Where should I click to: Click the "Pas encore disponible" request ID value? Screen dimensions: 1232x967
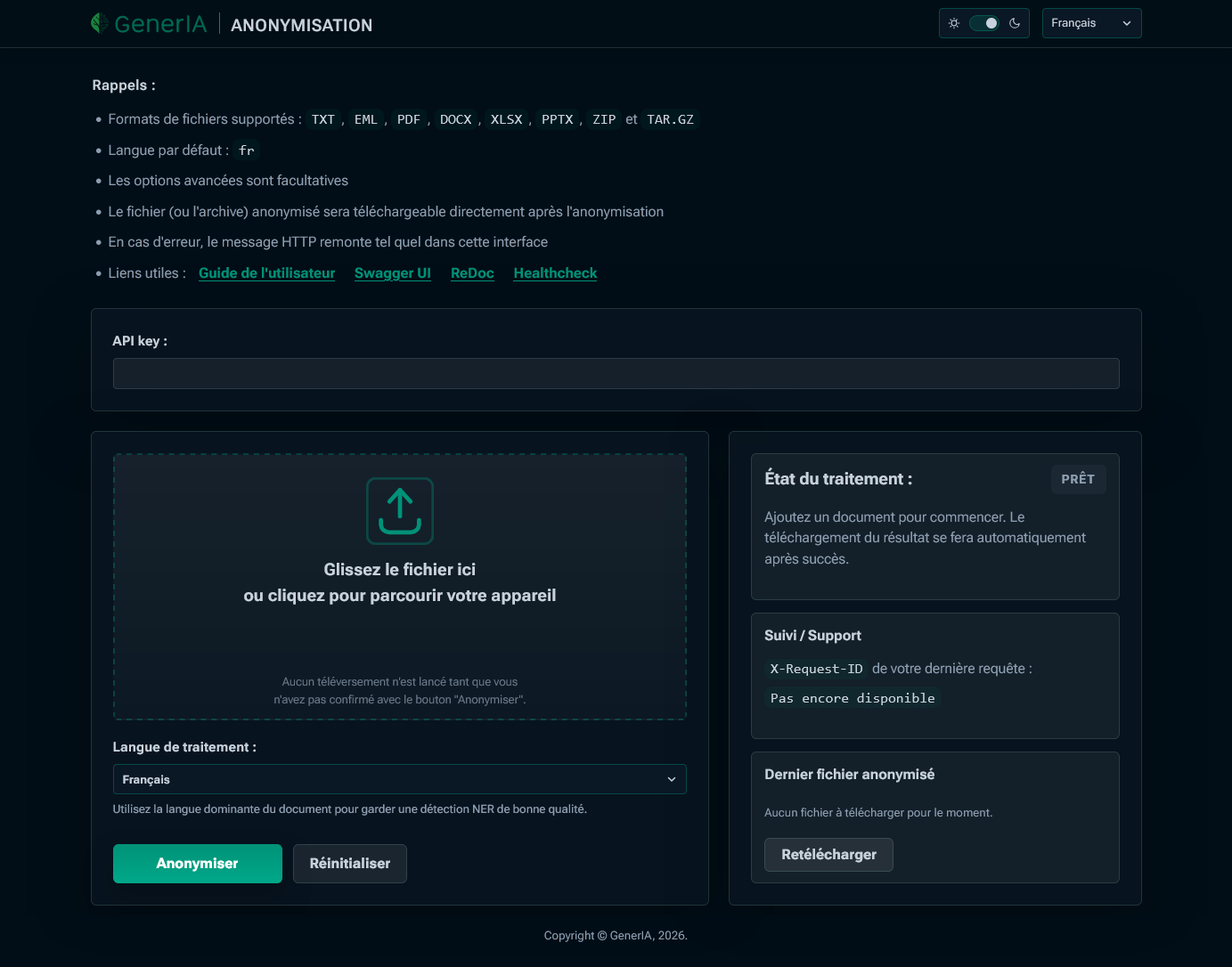tap(853, 698)
